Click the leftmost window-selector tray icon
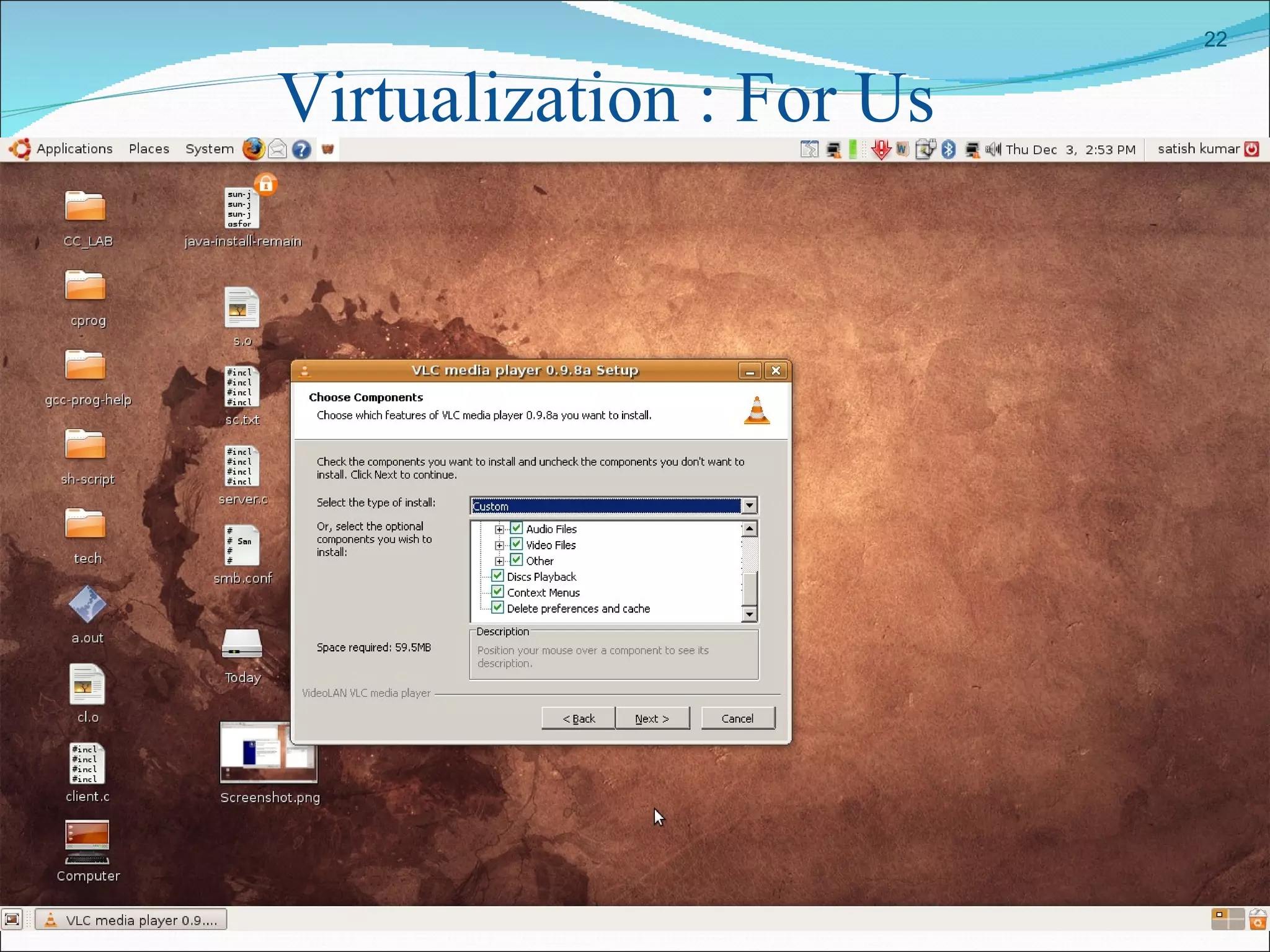Screen dimensions: 1270x952 tap(809, 149)
